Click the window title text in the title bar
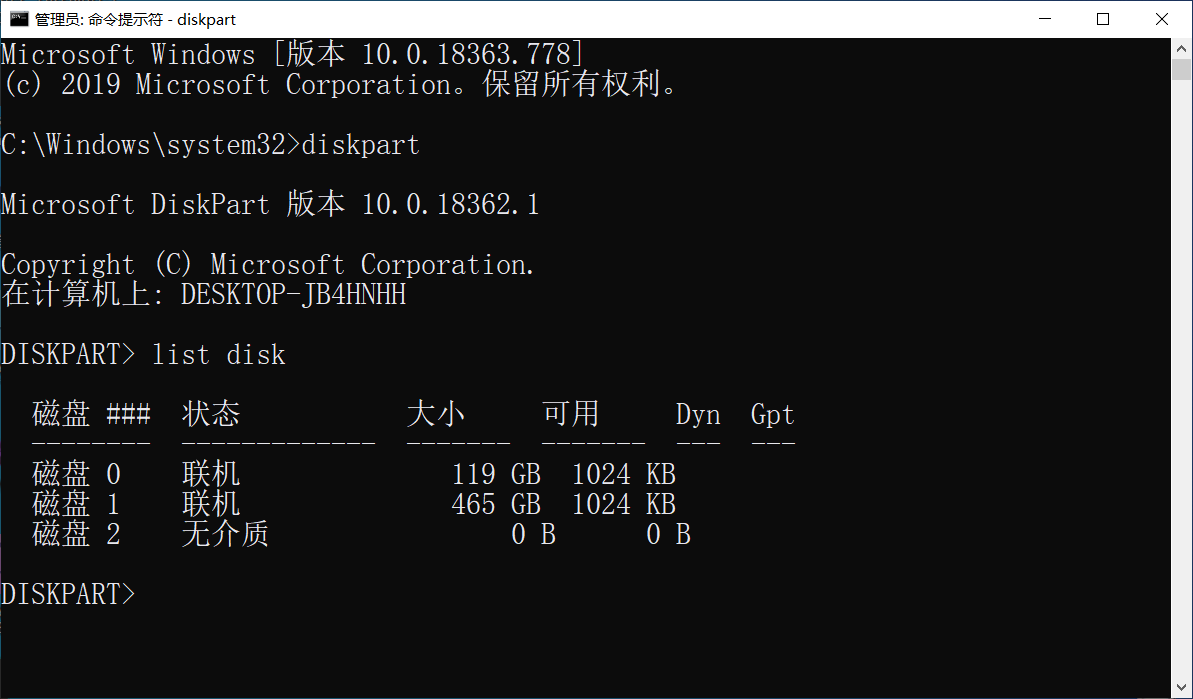 pos(135,19)
